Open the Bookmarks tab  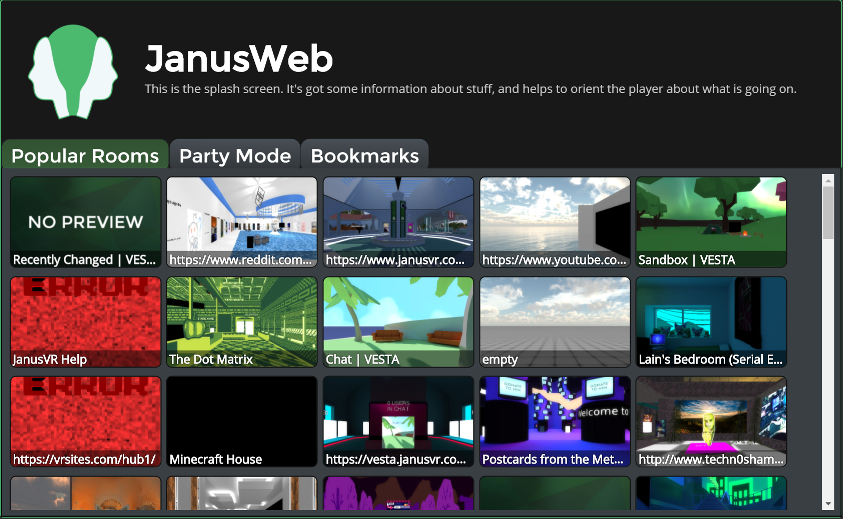point(365,155)
